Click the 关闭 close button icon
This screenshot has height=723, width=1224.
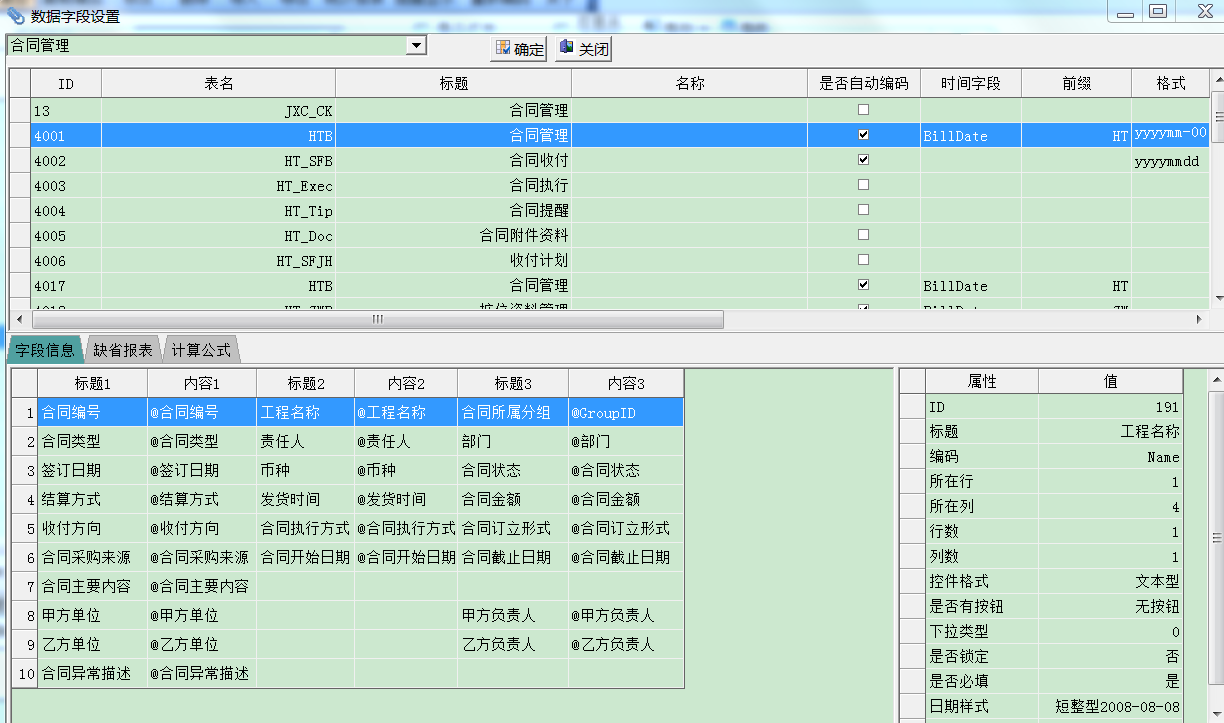pos(567,49)
